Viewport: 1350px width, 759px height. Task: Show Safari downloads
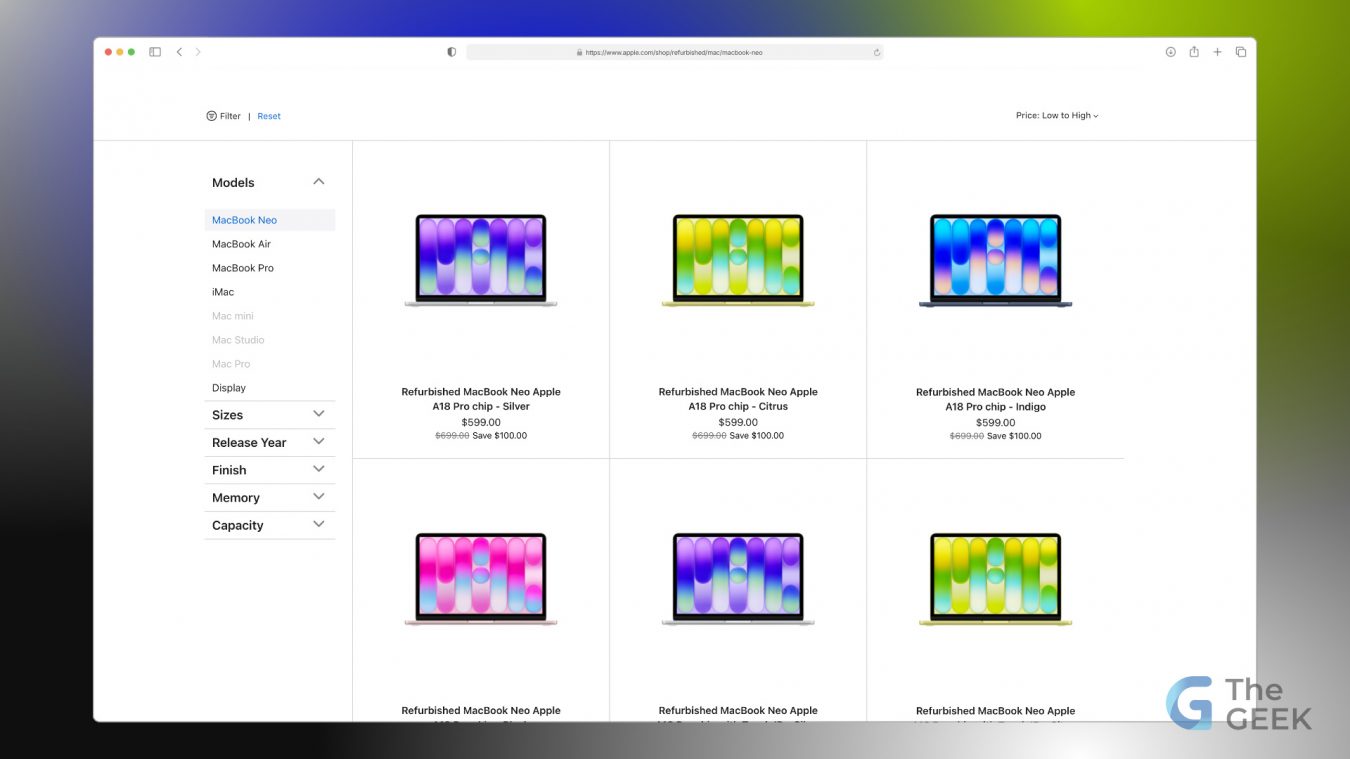point(1170,52)
